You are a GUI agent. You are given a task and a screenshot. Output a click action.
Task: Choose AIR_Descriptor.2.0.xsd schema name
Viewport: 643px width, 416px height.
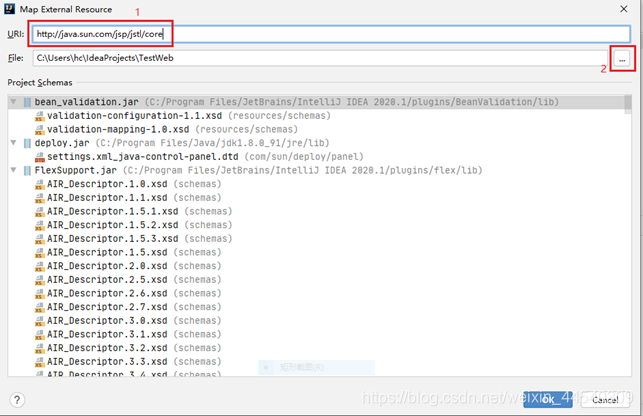pos(107,266)
